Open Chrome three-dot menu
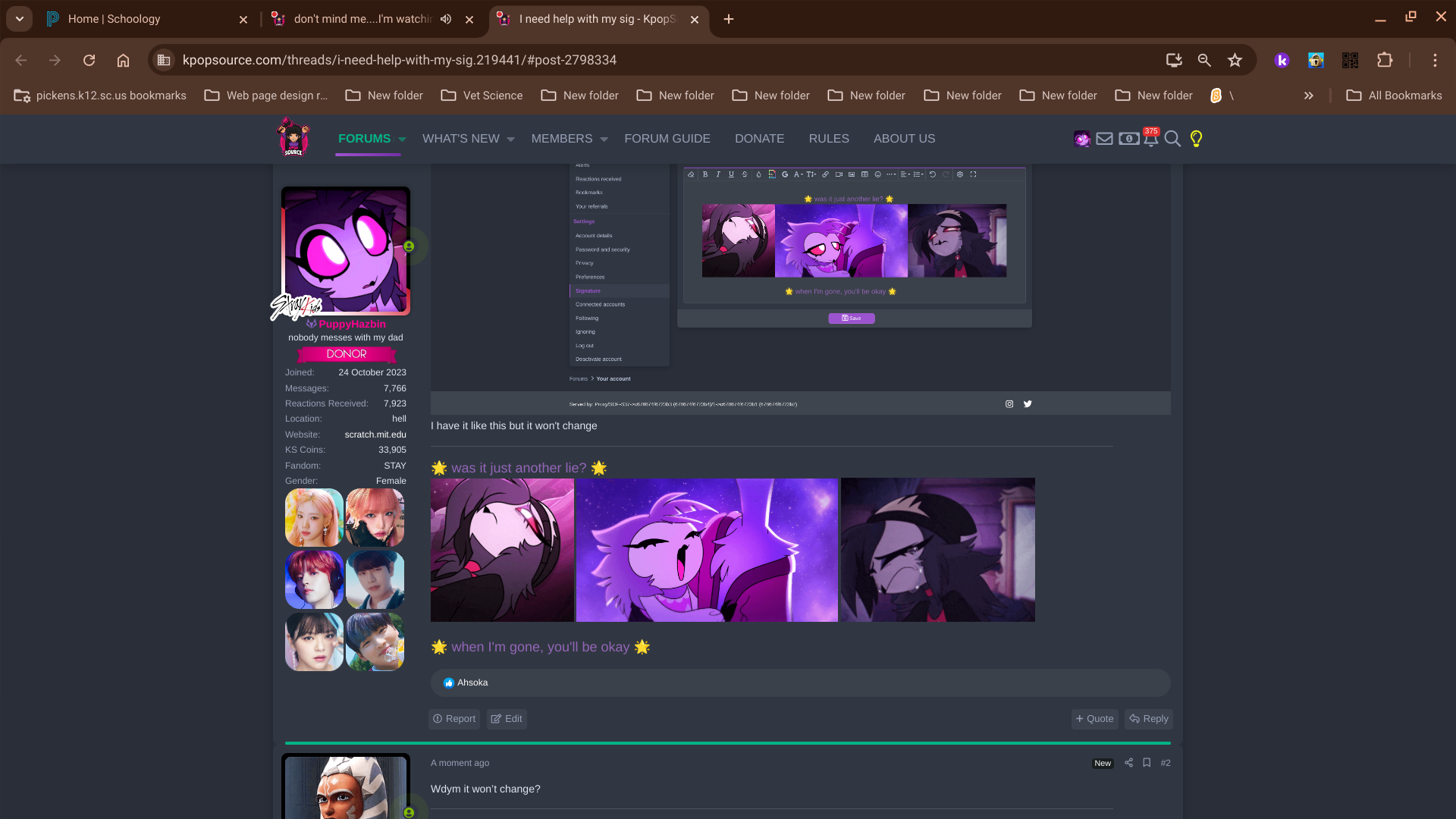The height and width of the screenshot is (819, 1456). tap(1435, 60)
